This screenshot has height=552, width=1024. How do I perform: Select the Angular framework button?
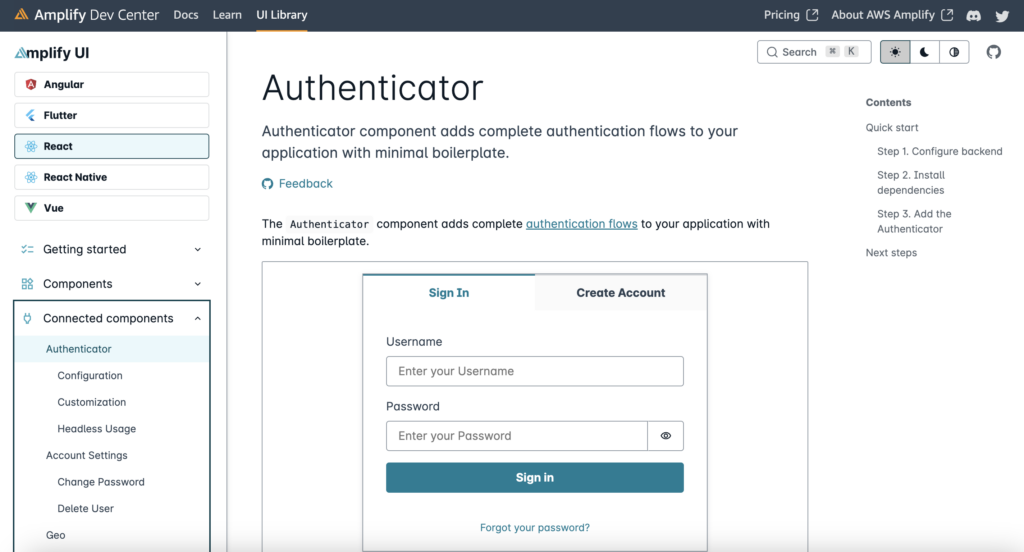click(112, 84)
